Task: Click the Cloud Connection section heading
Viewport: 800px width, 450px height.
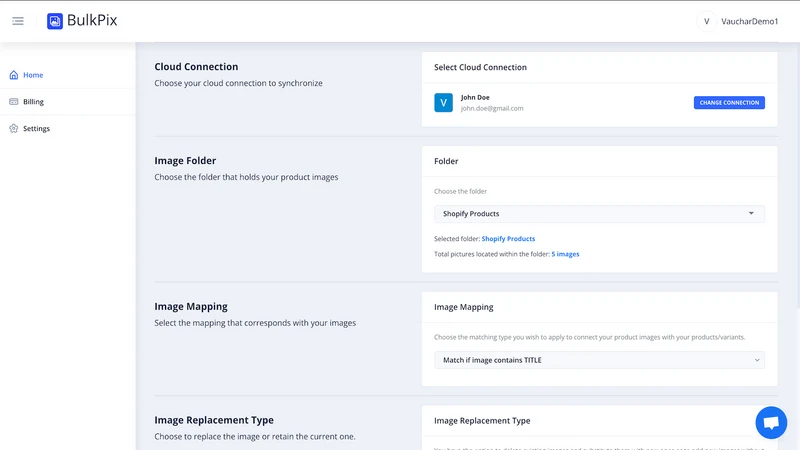Action: [x=196, y=67]
